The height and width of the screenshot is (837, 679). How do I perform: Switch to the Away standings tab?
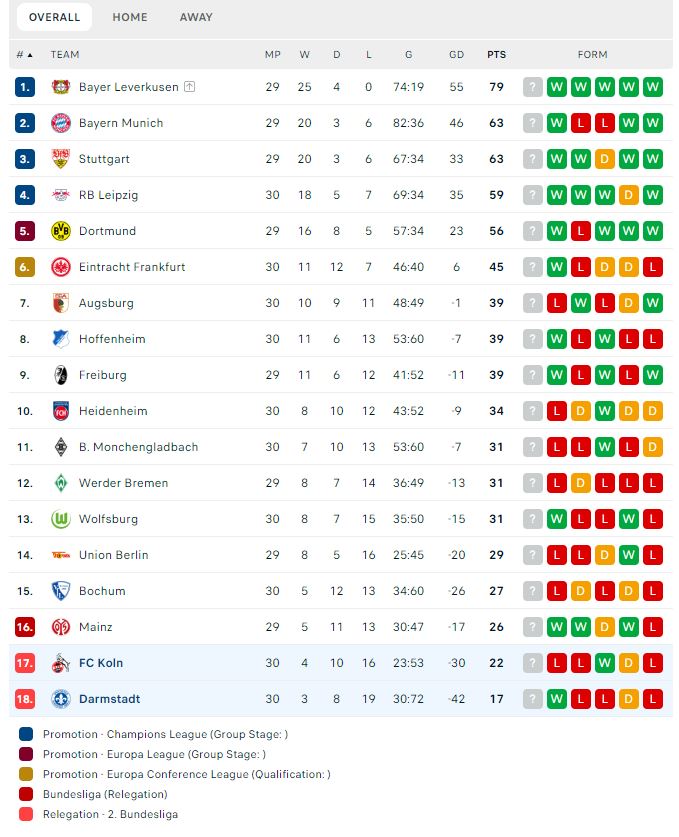(x=196, y=17)
